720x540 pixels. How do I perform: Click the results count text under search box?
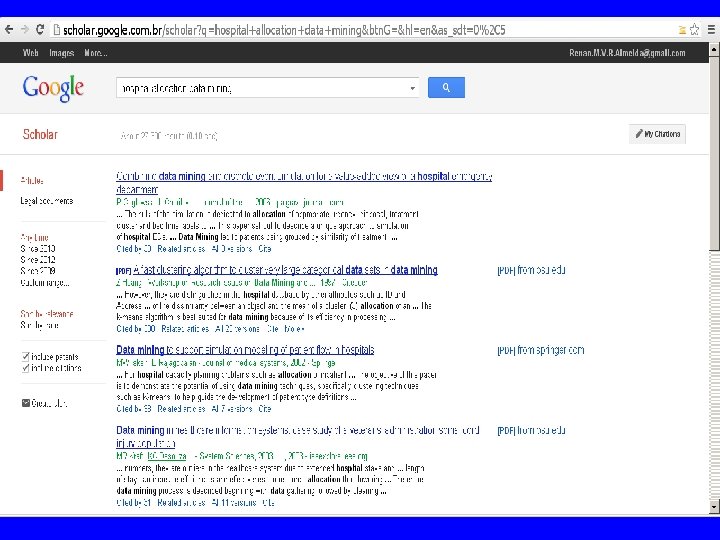[169, 136]
